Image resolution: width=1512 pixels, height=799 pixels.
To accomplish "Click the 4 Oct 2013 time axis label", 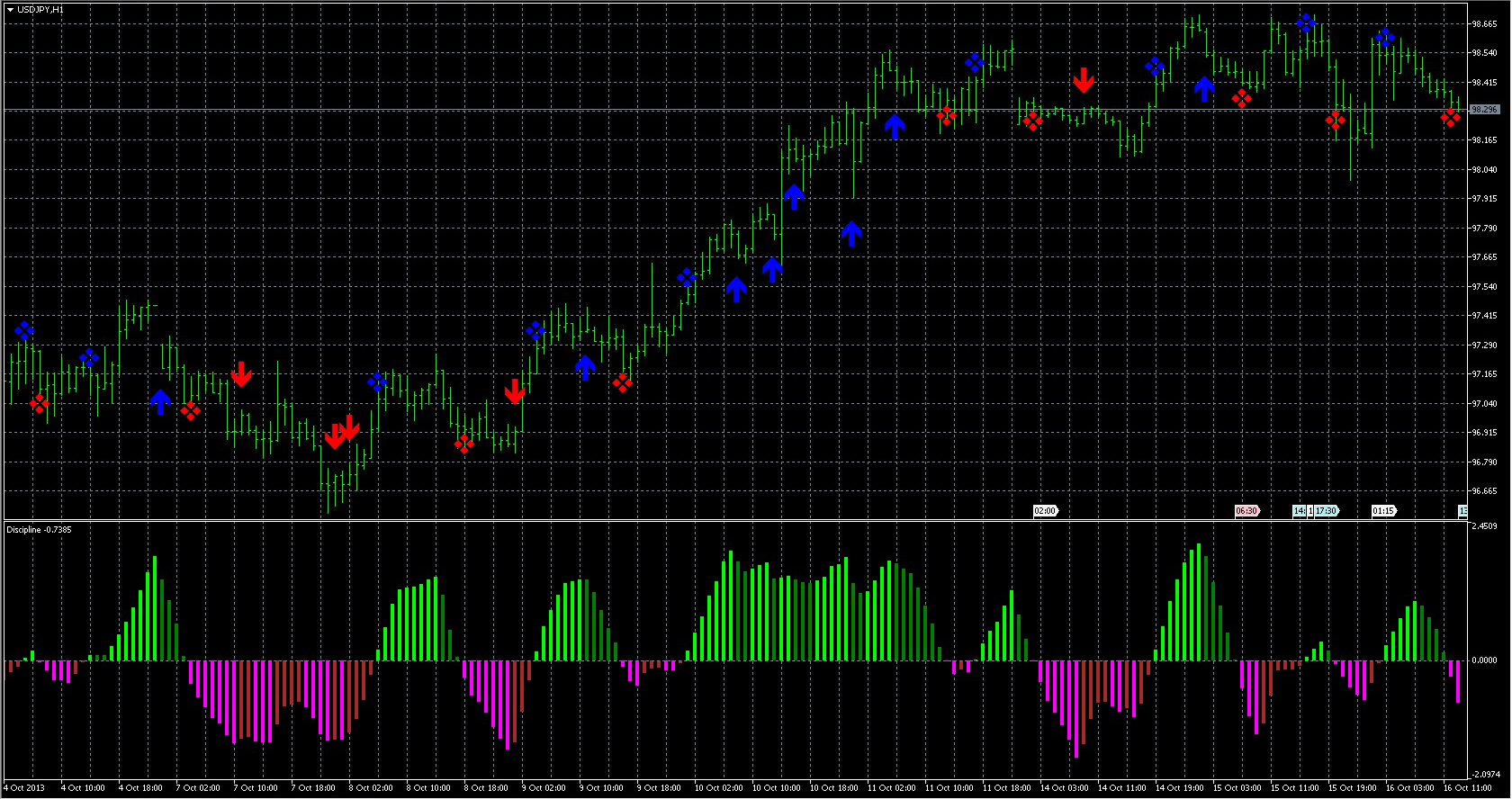I will point(27,788).
